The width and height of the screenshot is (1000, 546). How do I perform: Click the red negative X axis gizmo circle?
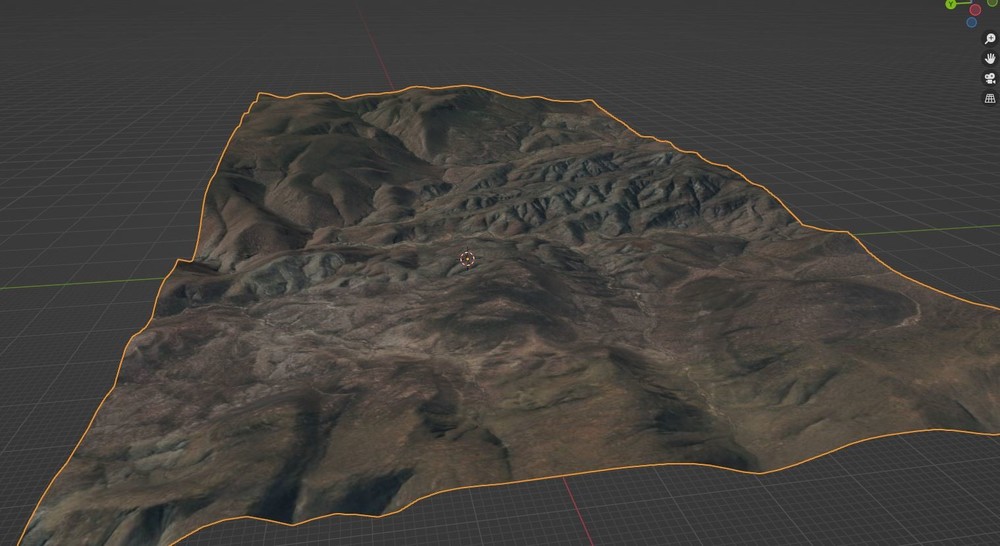pos(975,10)
